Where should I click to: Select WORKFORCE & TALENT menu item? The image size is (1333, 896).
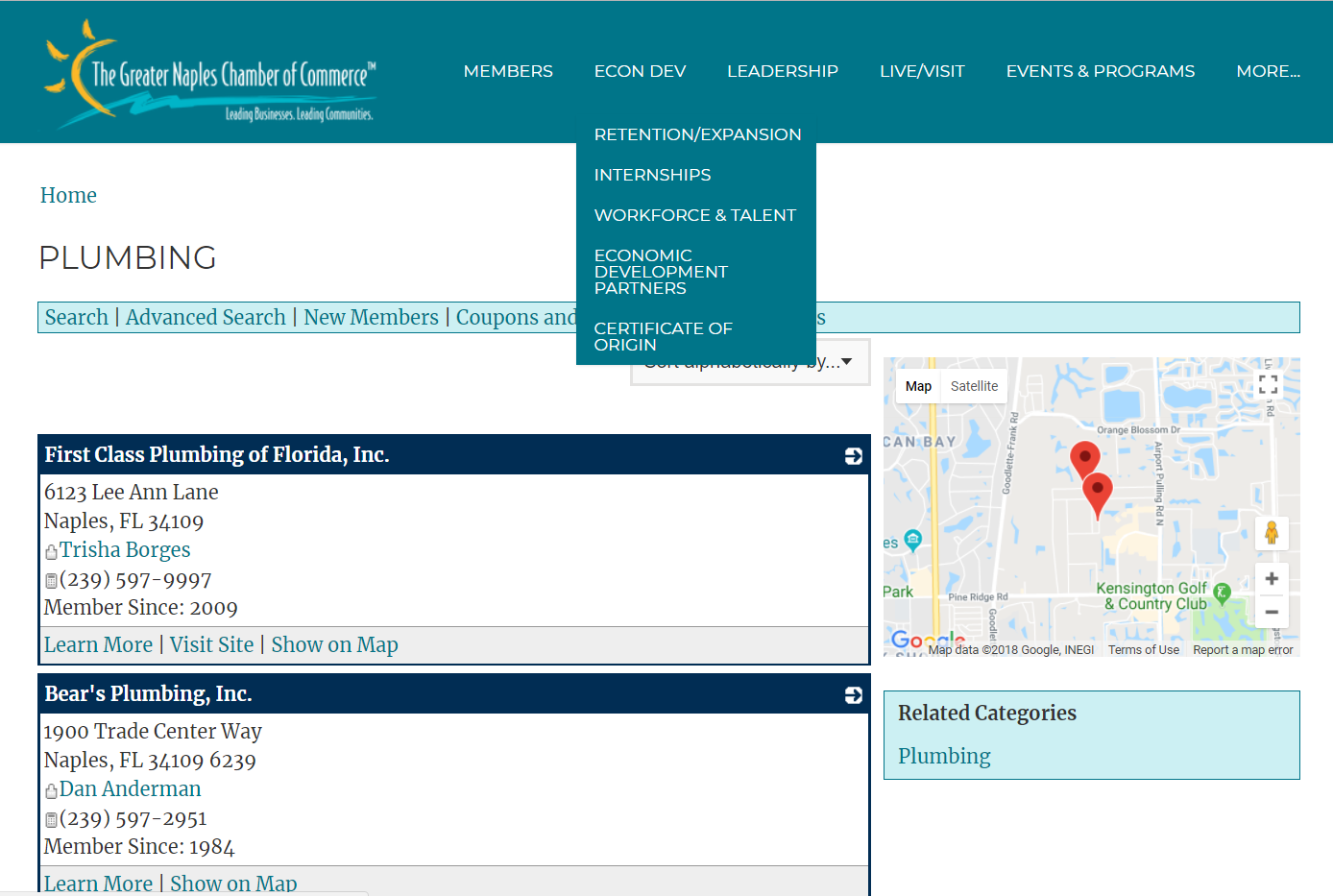(x=695, y=215)
